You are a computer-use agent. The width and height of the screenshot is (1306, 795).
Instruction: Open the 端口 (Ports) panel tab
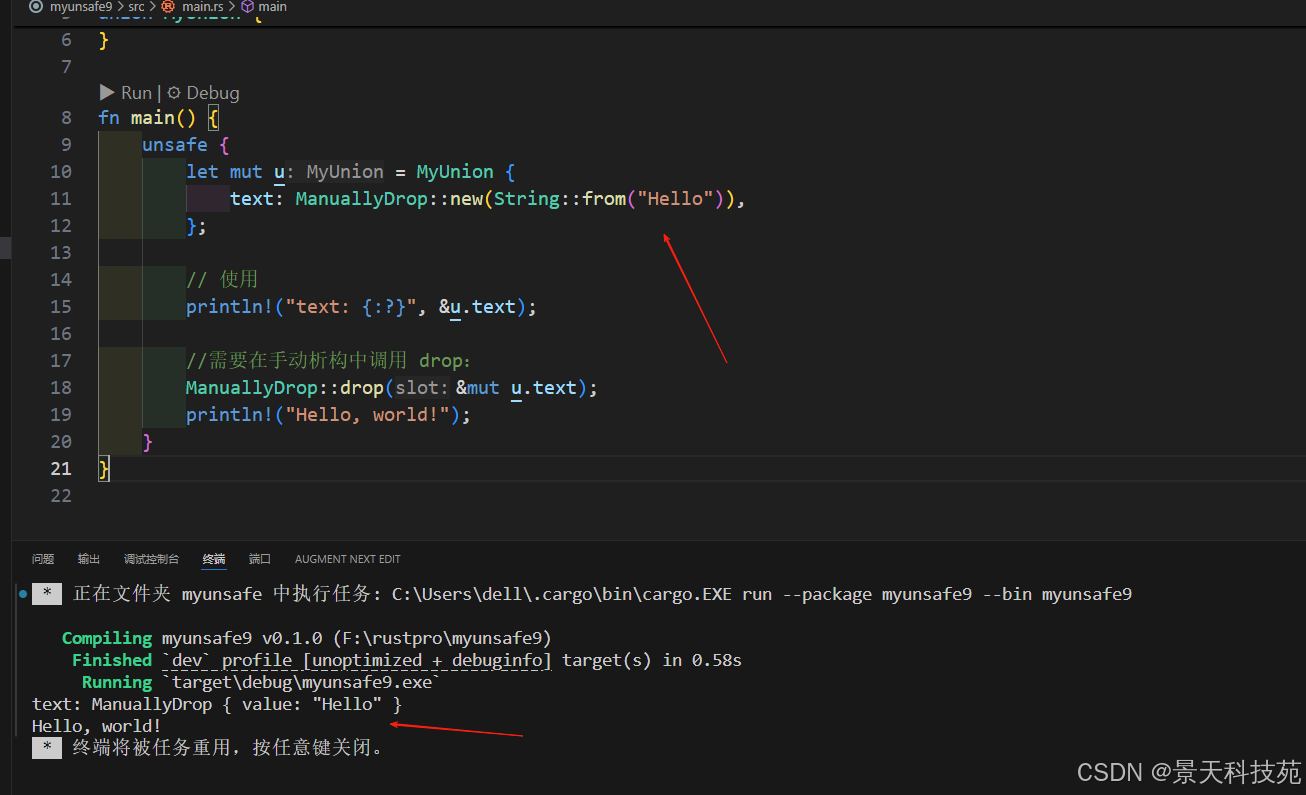(x=259, y=559)
